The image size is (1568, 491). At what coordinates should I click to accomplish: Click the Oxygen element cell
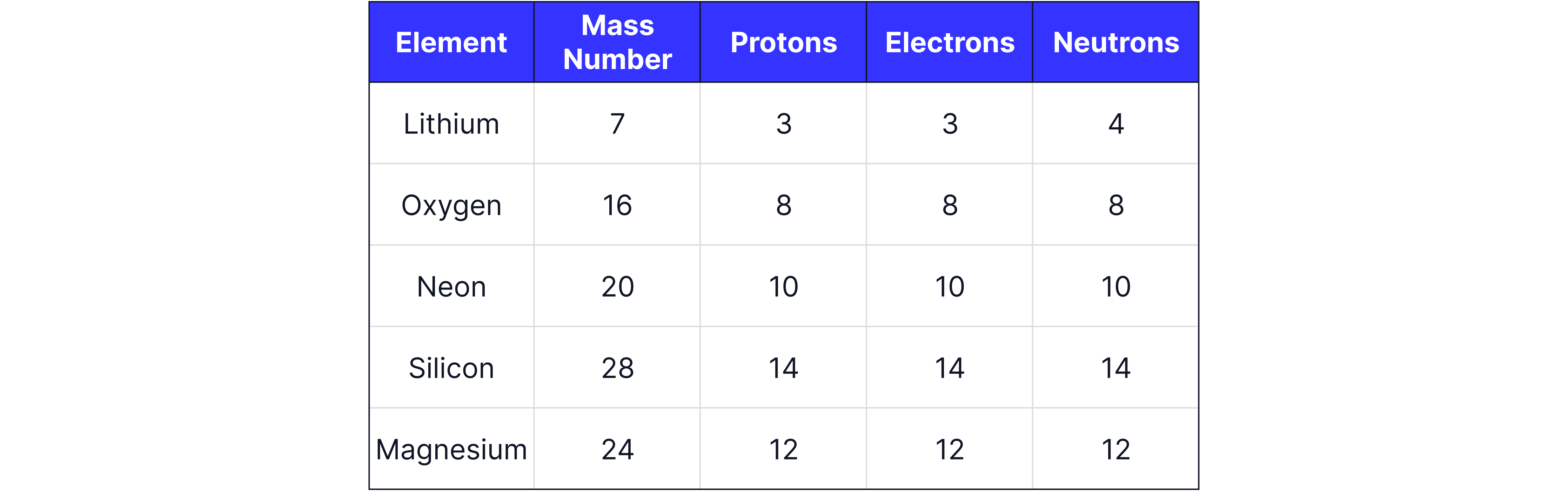(451, 206)
